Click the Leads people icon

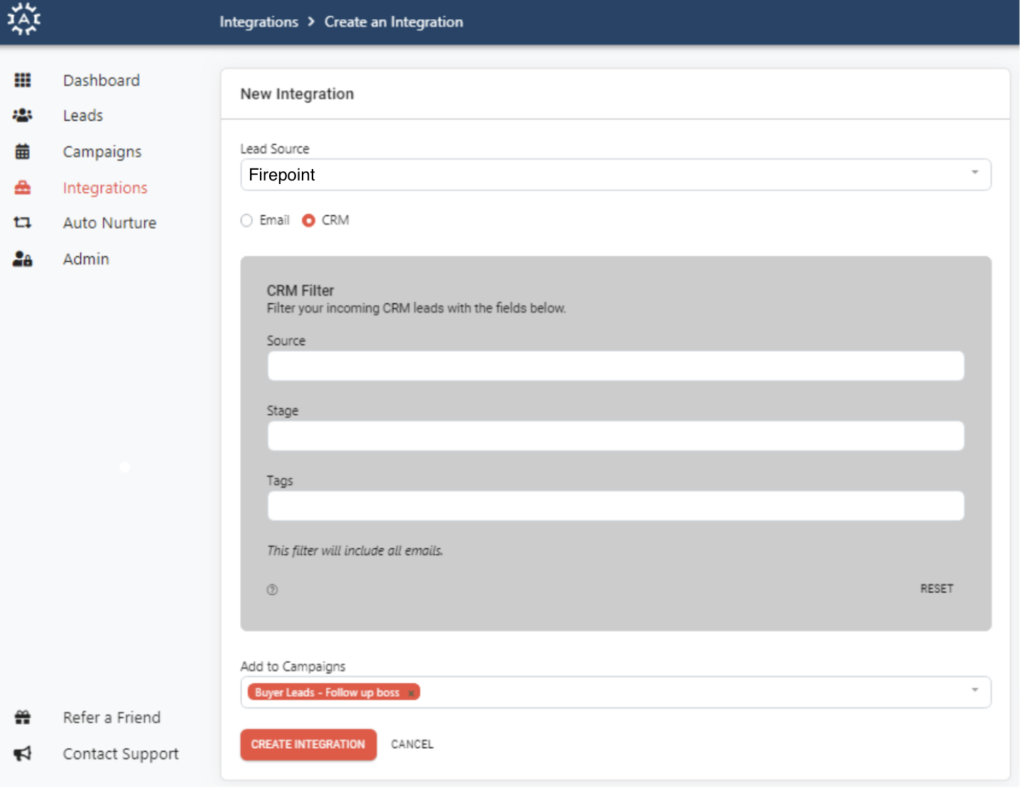click(23, 116)
